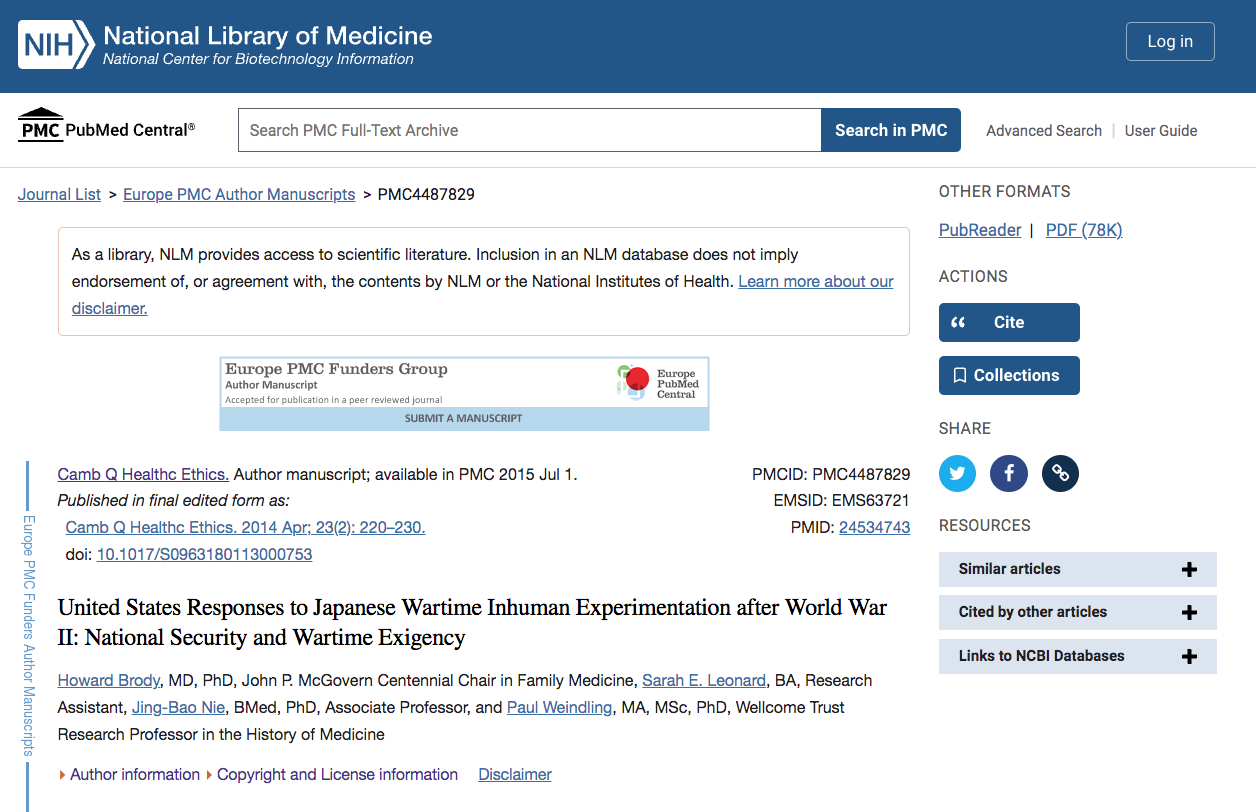1256x812 pixels.
Task: Go to Journal List breadcrumb
Action: (59, 194)
